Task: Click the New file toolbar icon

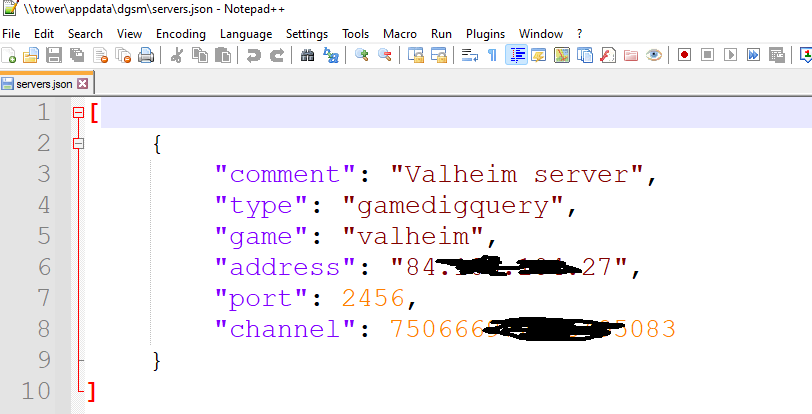Action: tap(9, 54)
